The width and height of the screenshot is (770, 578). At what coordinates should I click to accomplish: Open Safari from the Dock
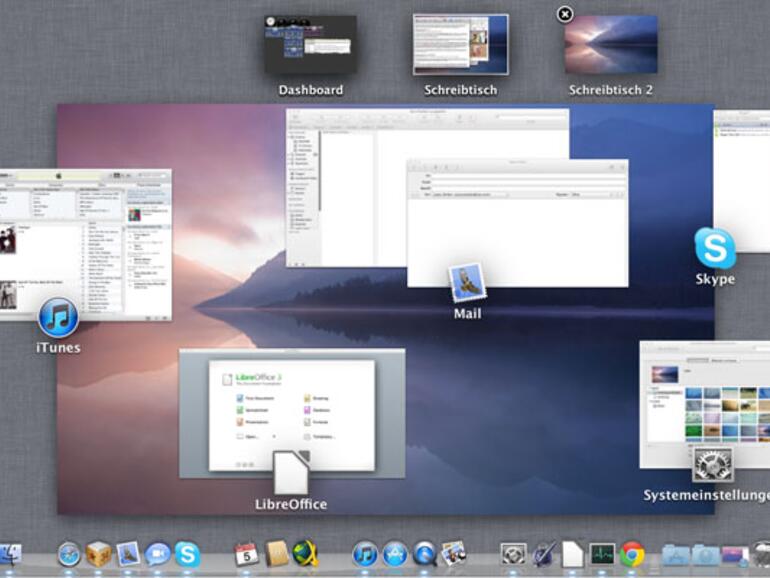pos(69,555)
